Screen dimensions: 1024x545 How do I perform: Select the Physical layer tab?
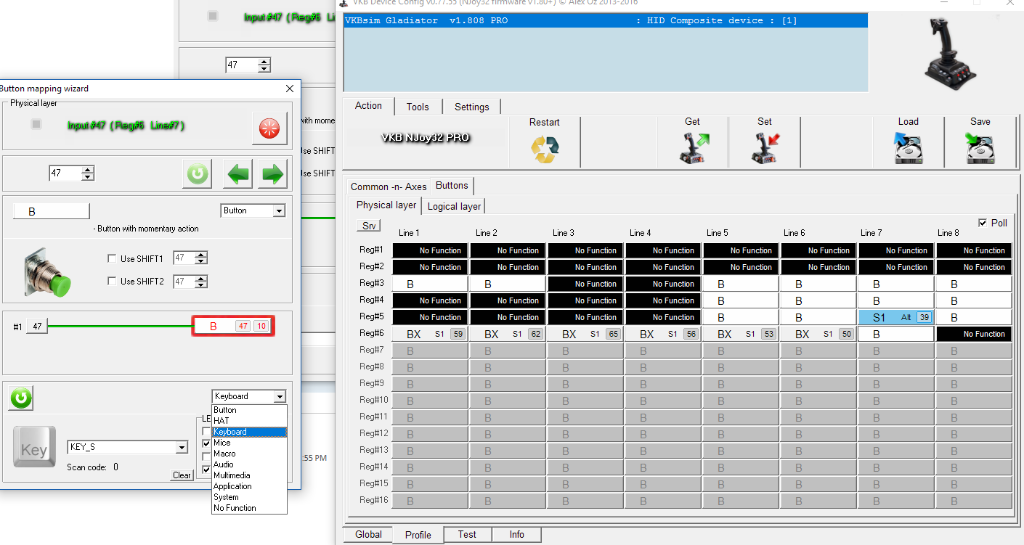[386, 205]
